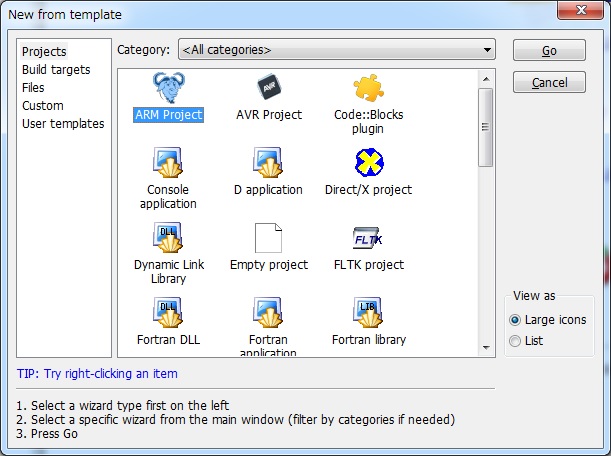Click the D application label
This screenshot has height=456, width=611.
[x=268, y=189]
